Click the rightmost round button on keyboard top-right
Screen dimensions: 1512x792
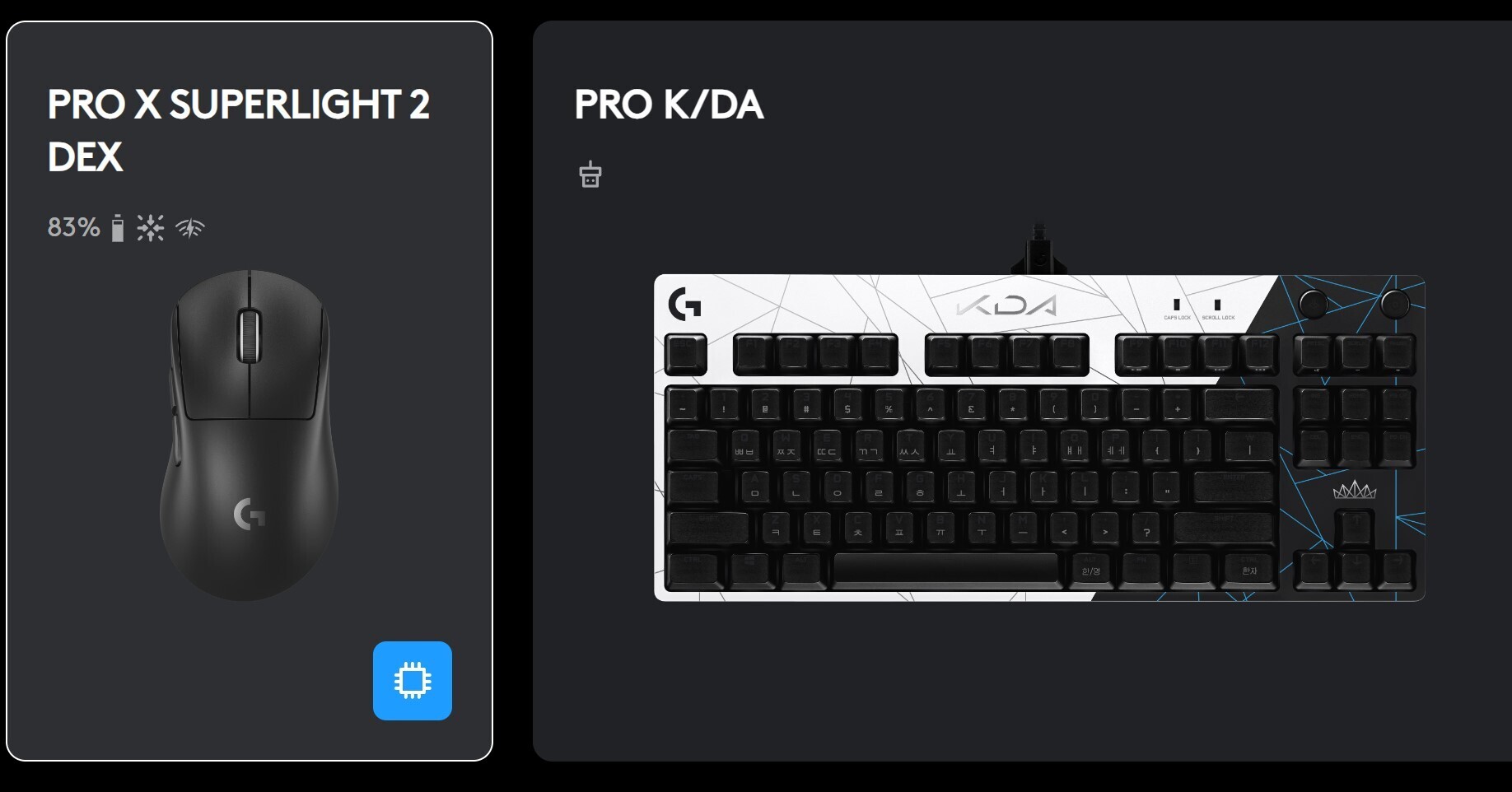(x=1394, y=304)
